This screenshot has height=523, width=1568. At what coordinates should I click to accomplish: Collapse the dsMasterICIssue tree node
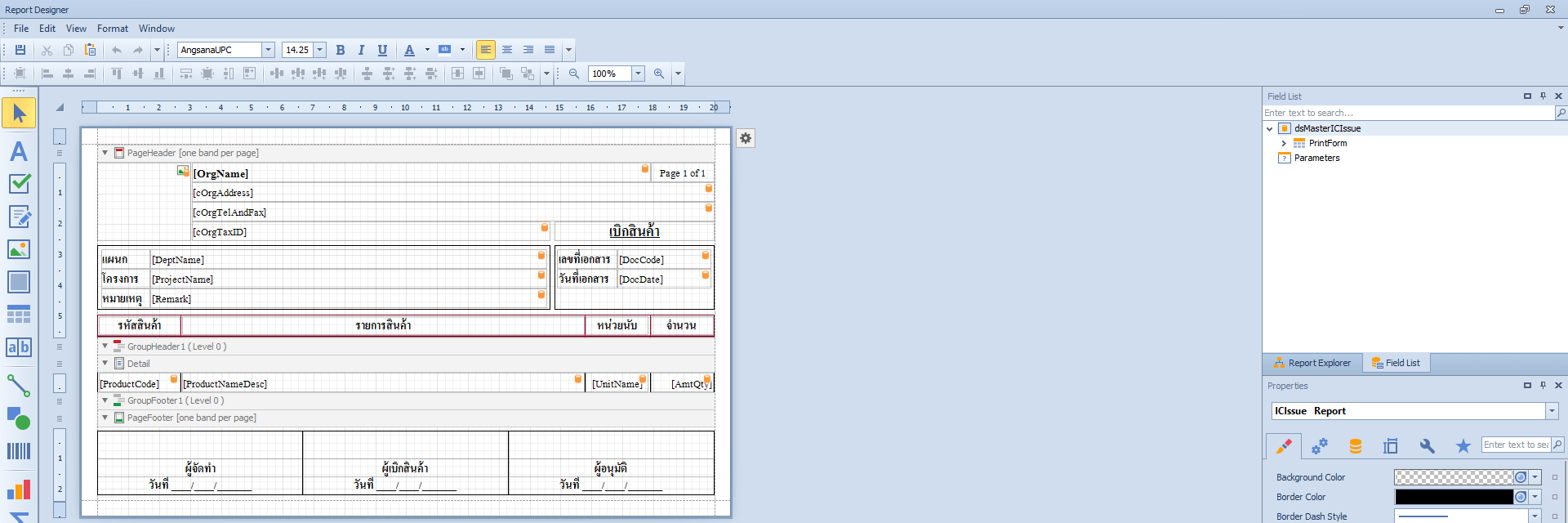tap(1270, 128)
